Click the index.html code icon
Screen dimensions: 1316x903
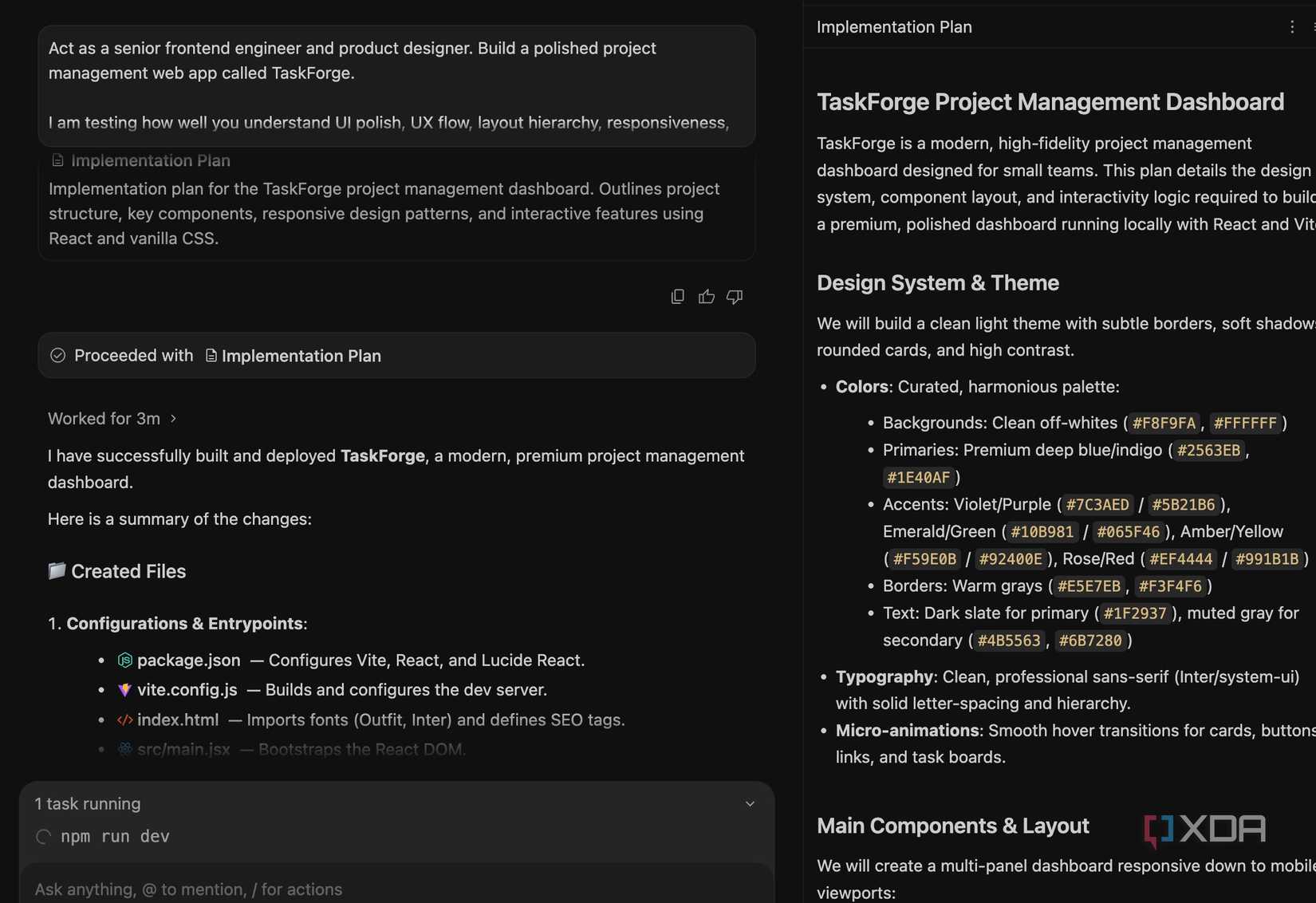coord(124,720)
